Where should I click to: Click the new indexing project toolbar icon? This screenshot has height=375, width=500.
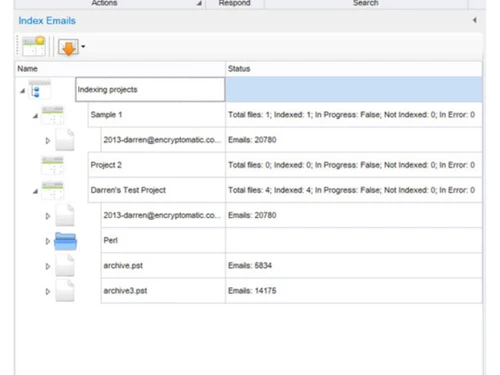(x=34, y=46)
